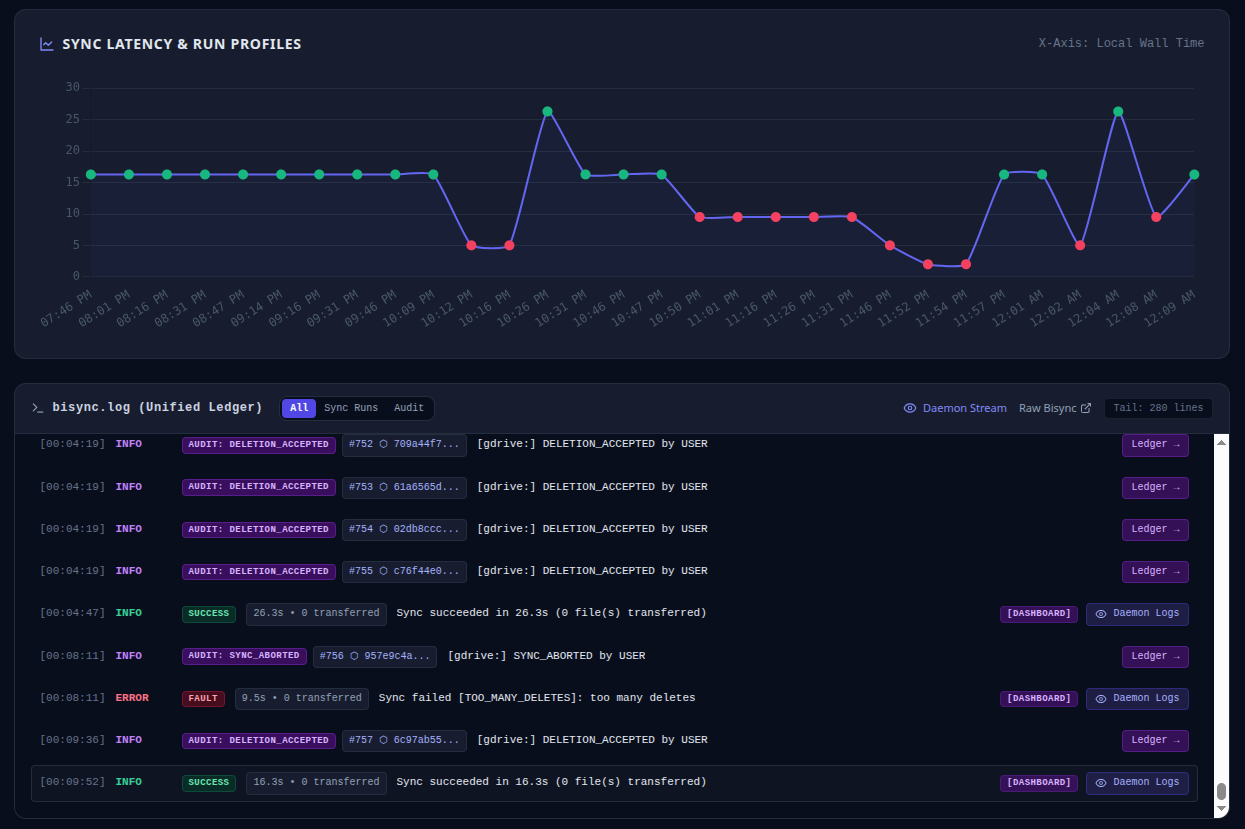Click the AUDIT: SYNC_ABORTED badge

[x=244, y=656]
